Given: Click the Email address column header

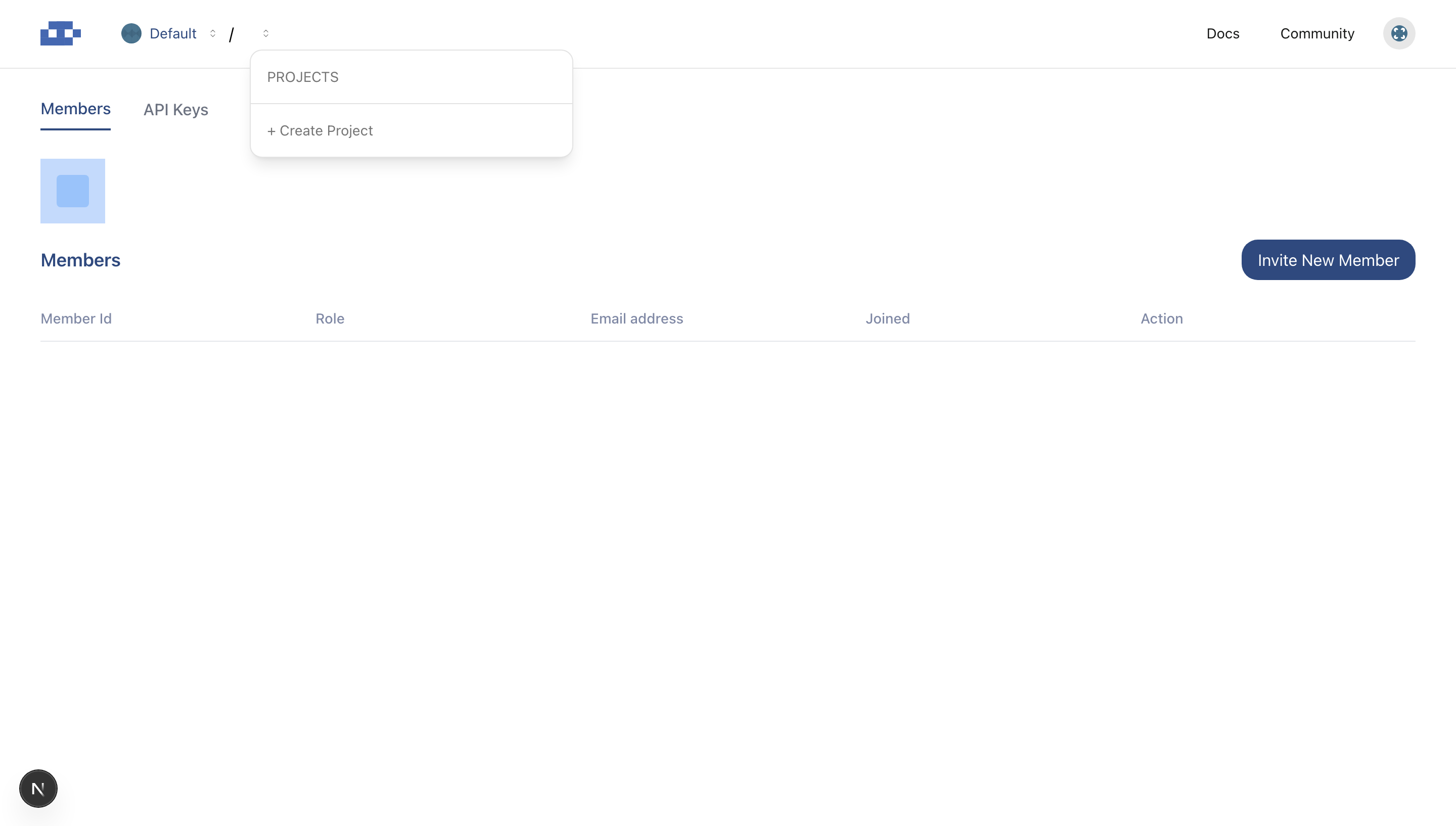Looking at the screenshot, I should tap(636, 319).
